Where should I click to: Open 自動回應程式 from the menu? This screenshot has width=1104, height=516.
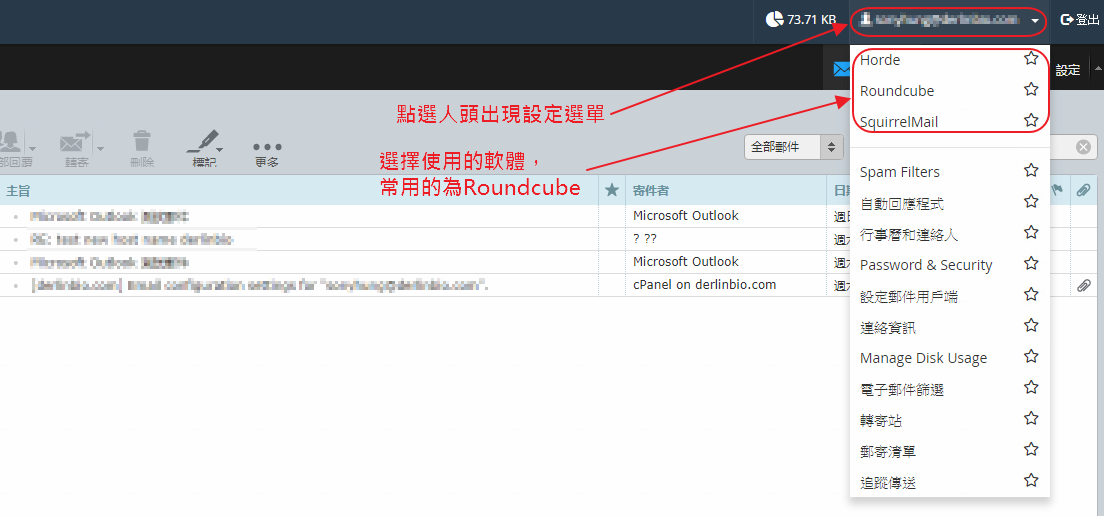[902, 203]
